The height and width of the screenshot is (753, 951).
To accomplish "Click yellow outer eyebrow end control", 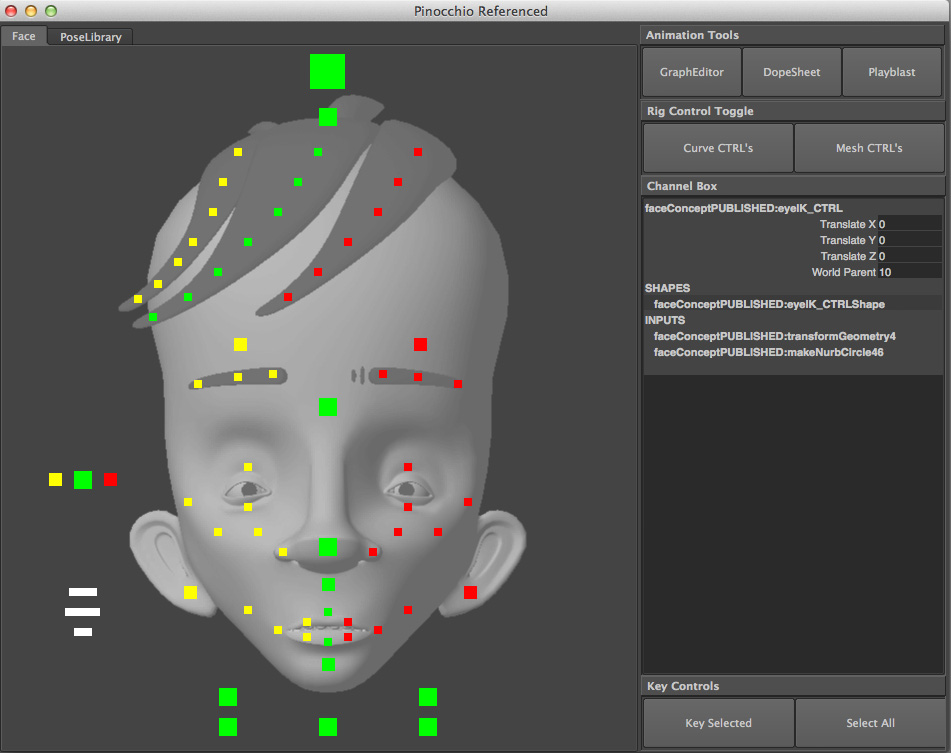I will (x=198, y=384).
